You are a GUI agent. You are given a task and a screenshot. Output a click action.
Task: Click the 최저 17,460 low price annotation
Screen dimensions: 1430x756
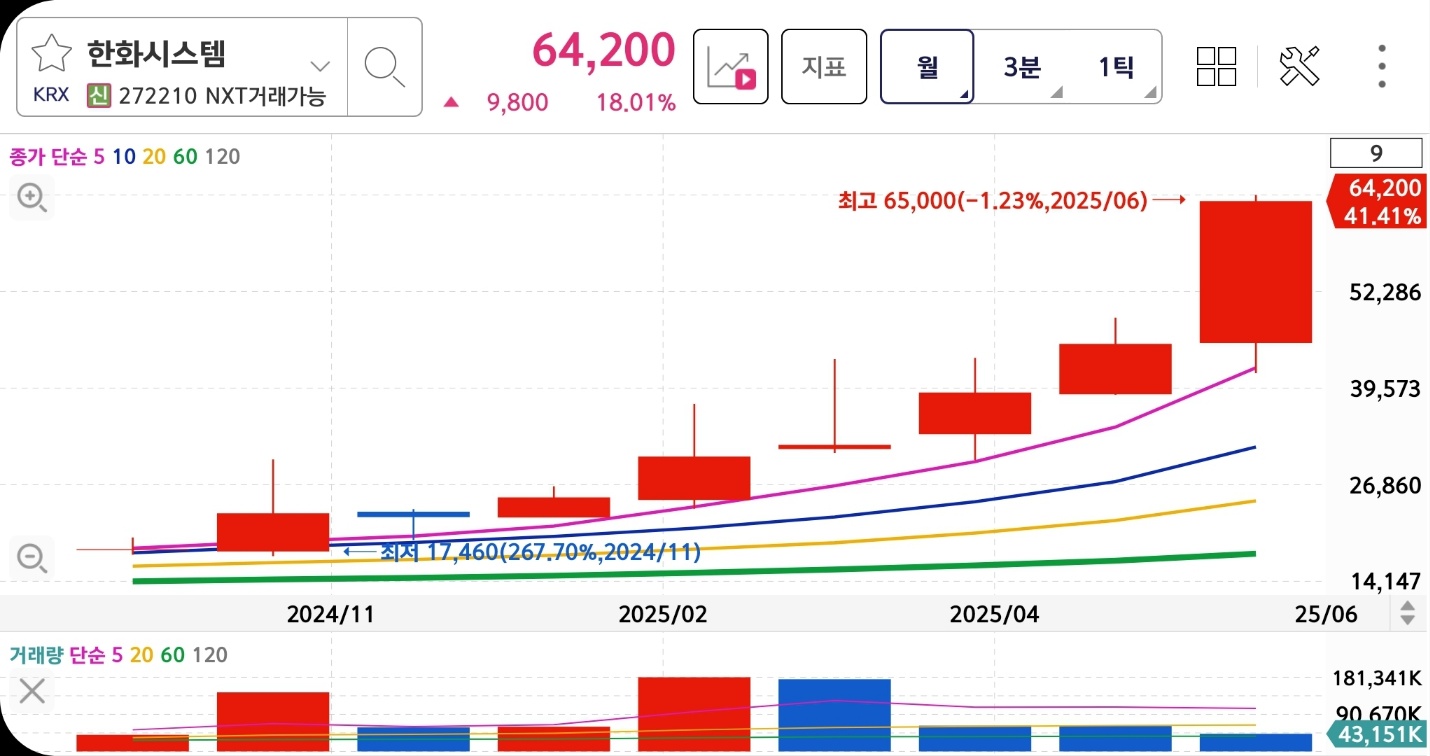click(540, 551)
